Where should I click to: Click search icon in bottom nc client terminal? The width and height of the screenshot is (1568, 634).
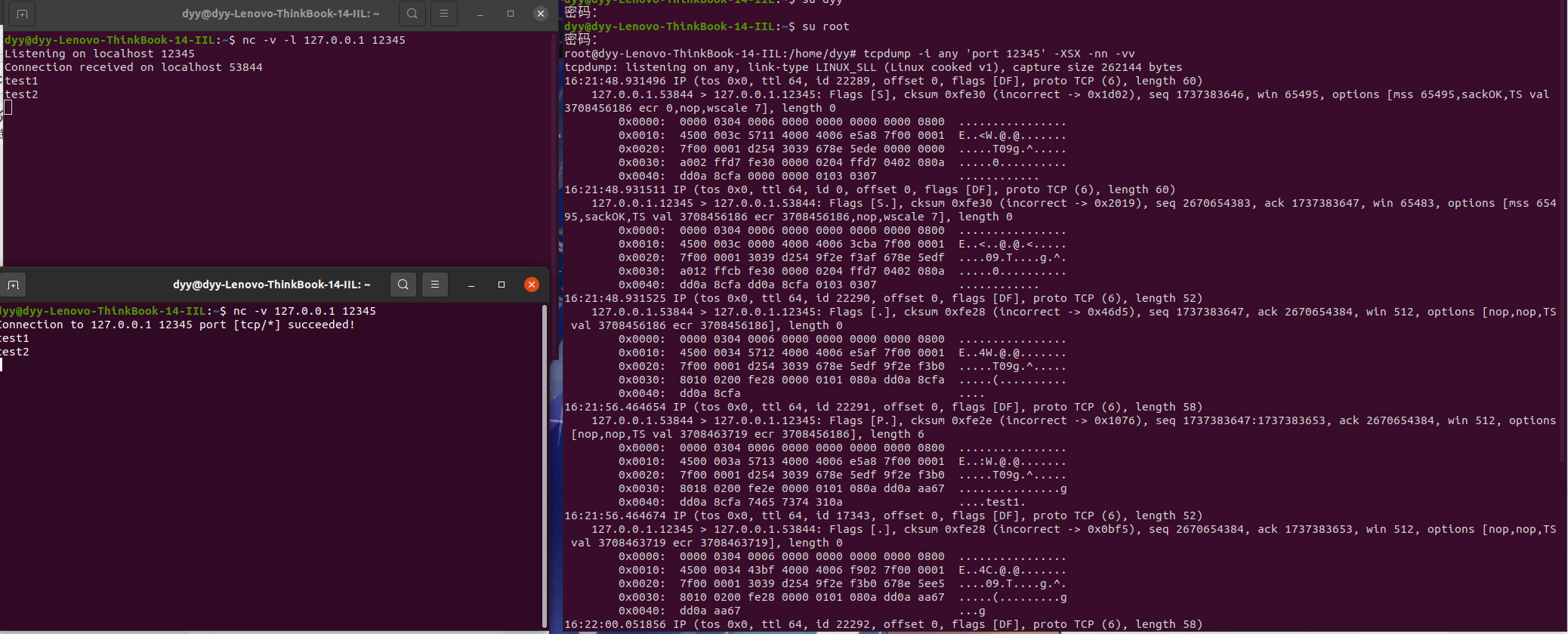403,285
